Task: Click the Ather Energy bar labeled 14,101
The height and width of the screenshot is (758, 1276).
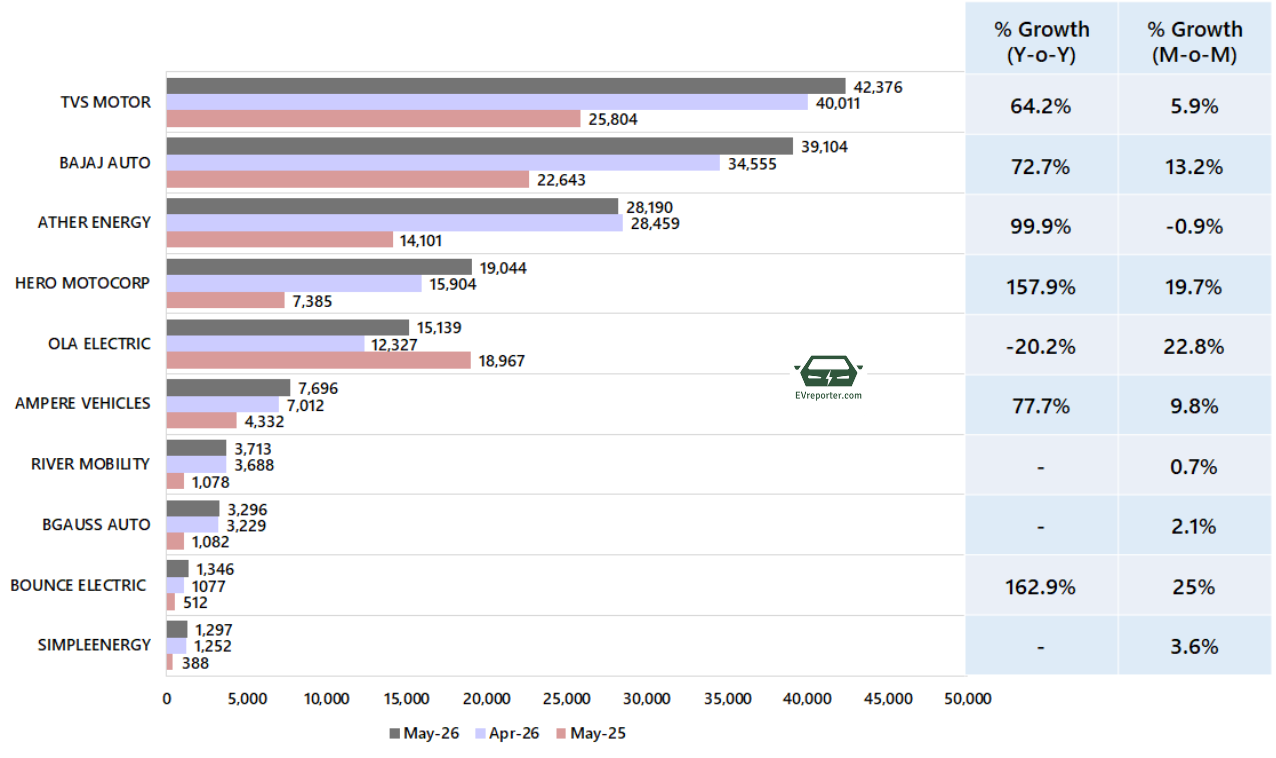Action: point(280,239)
